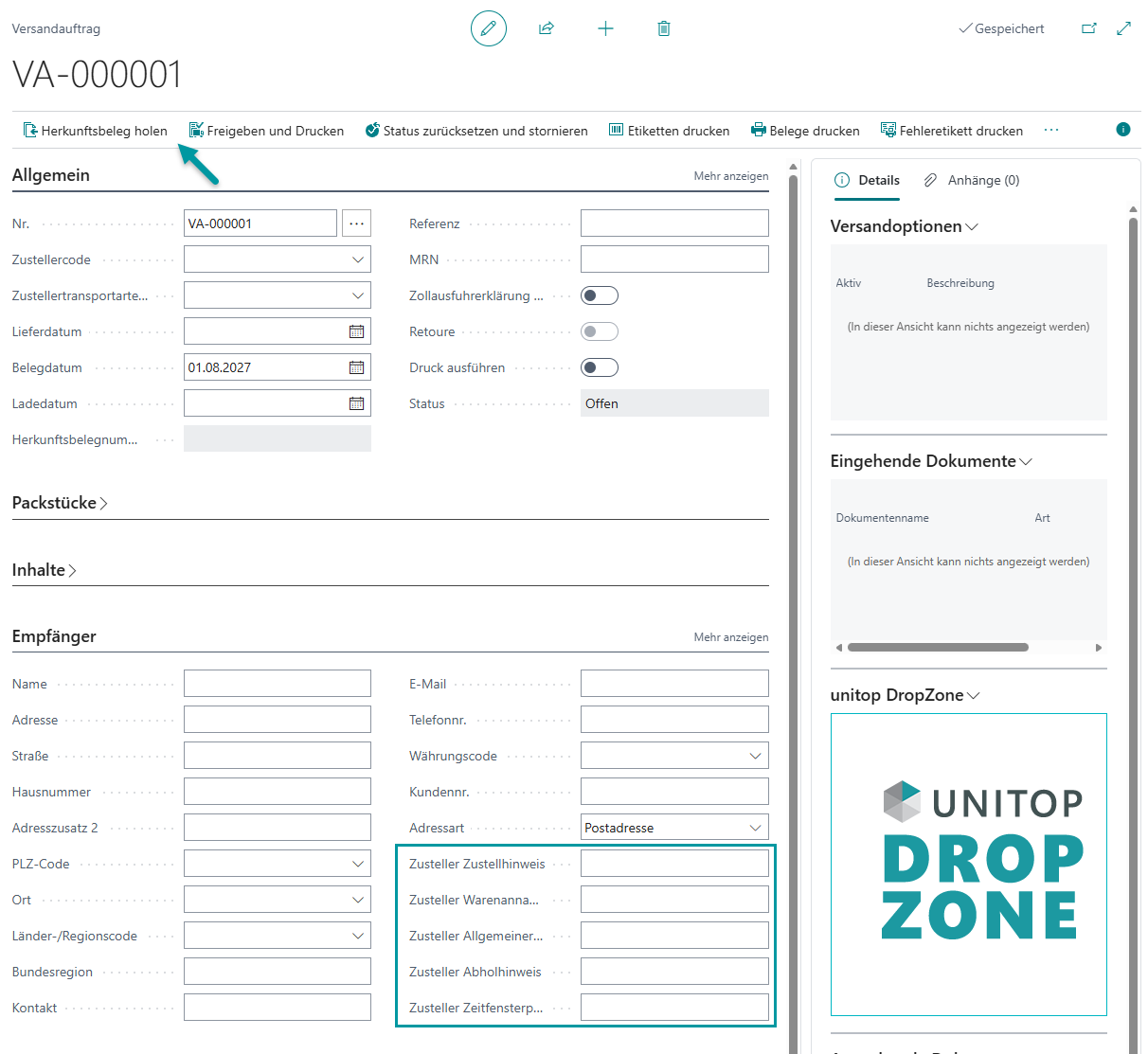Click the blue info factbox icon

pos(1123,130)
